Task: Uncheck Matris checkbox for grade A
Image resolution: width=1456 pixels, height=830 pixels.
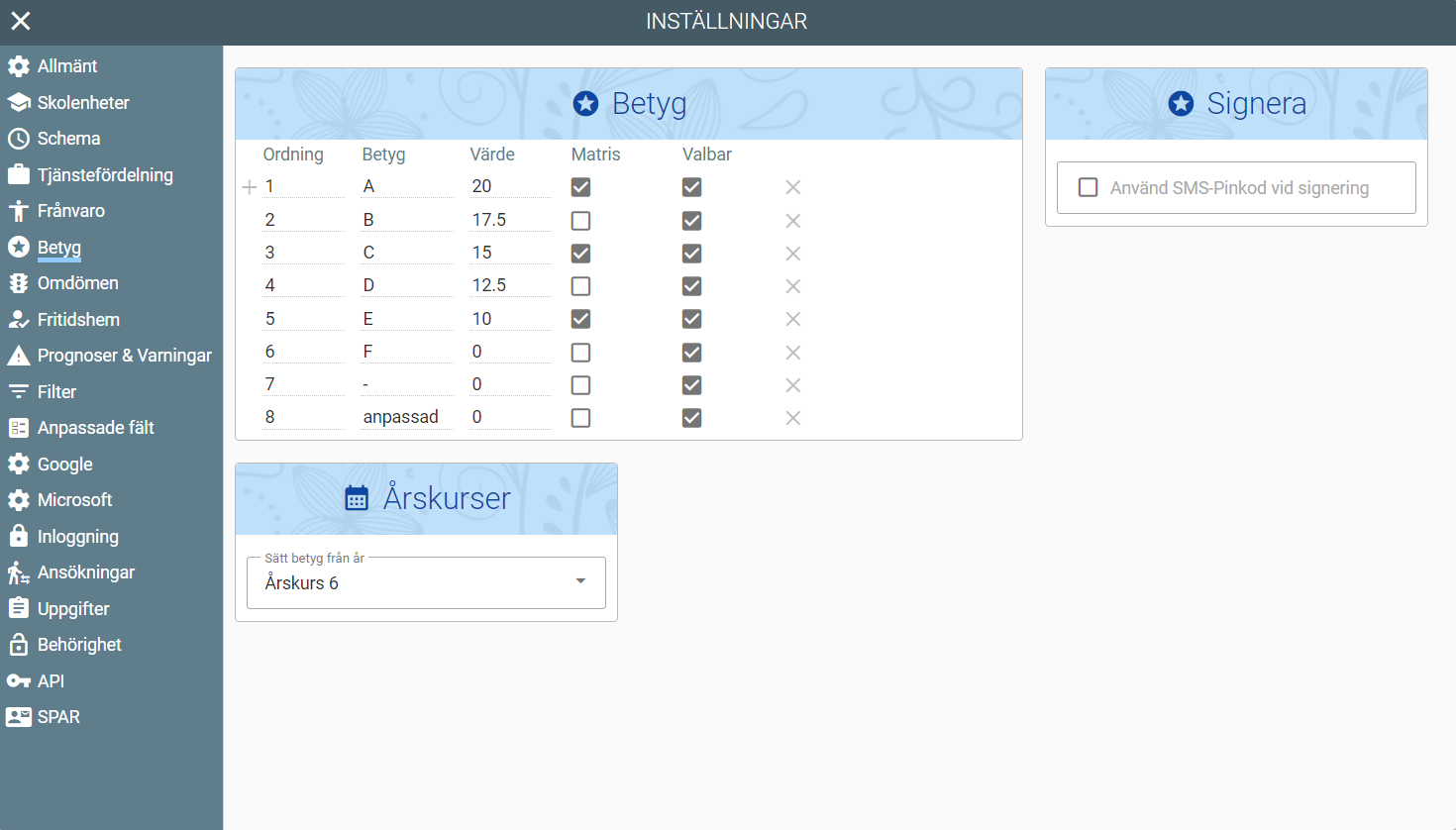Action: [580, 187]
